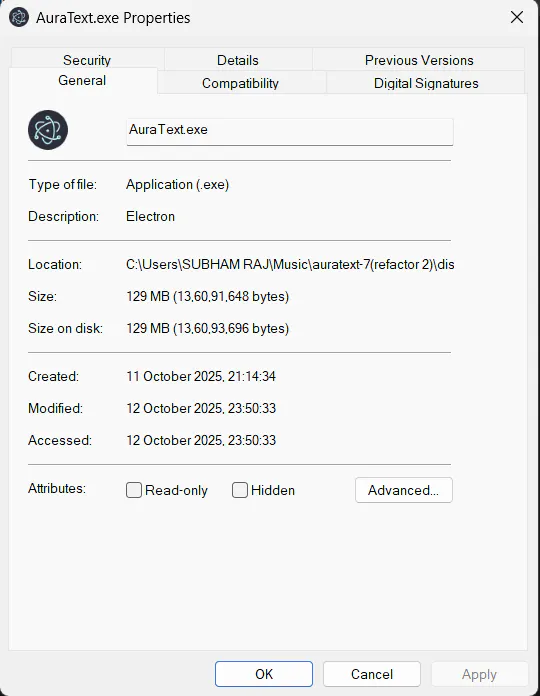Click the Type of file label
This screenshot has width=540, height=696.
pyautogui.click(x=63, y=184)
